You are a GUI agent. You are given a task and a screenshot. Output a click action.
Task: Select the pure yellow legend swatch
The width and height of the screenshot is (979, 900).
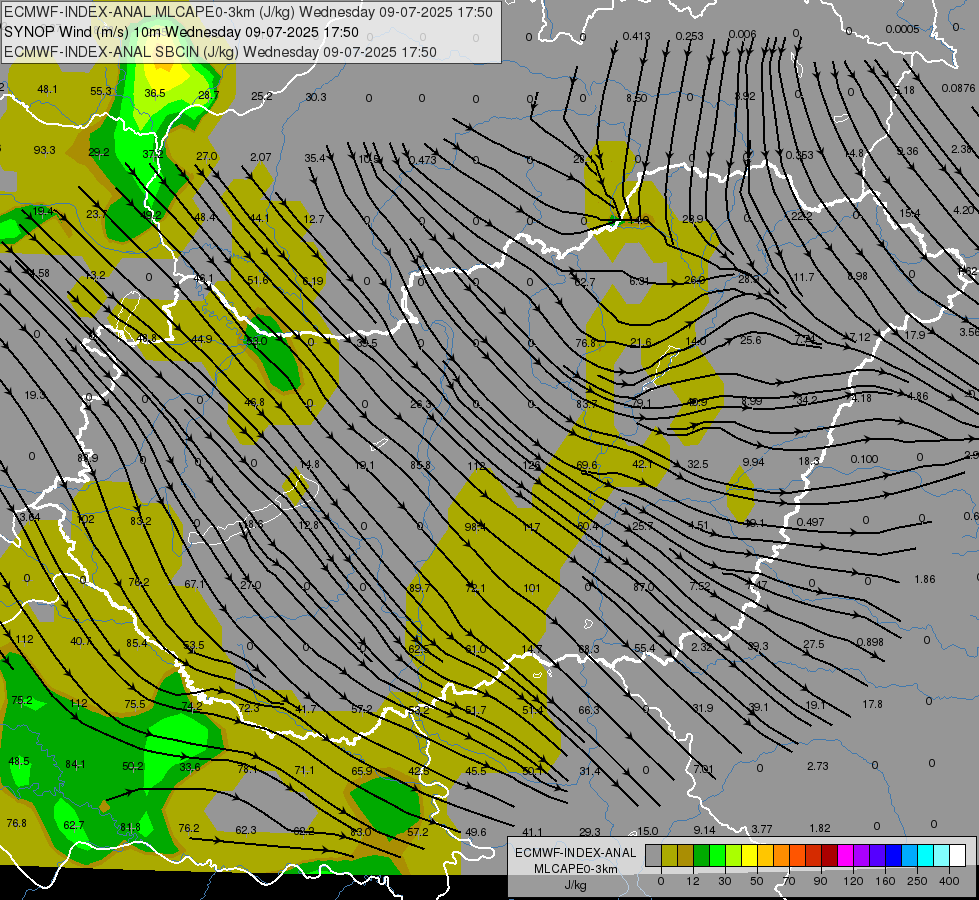point(749,855)
